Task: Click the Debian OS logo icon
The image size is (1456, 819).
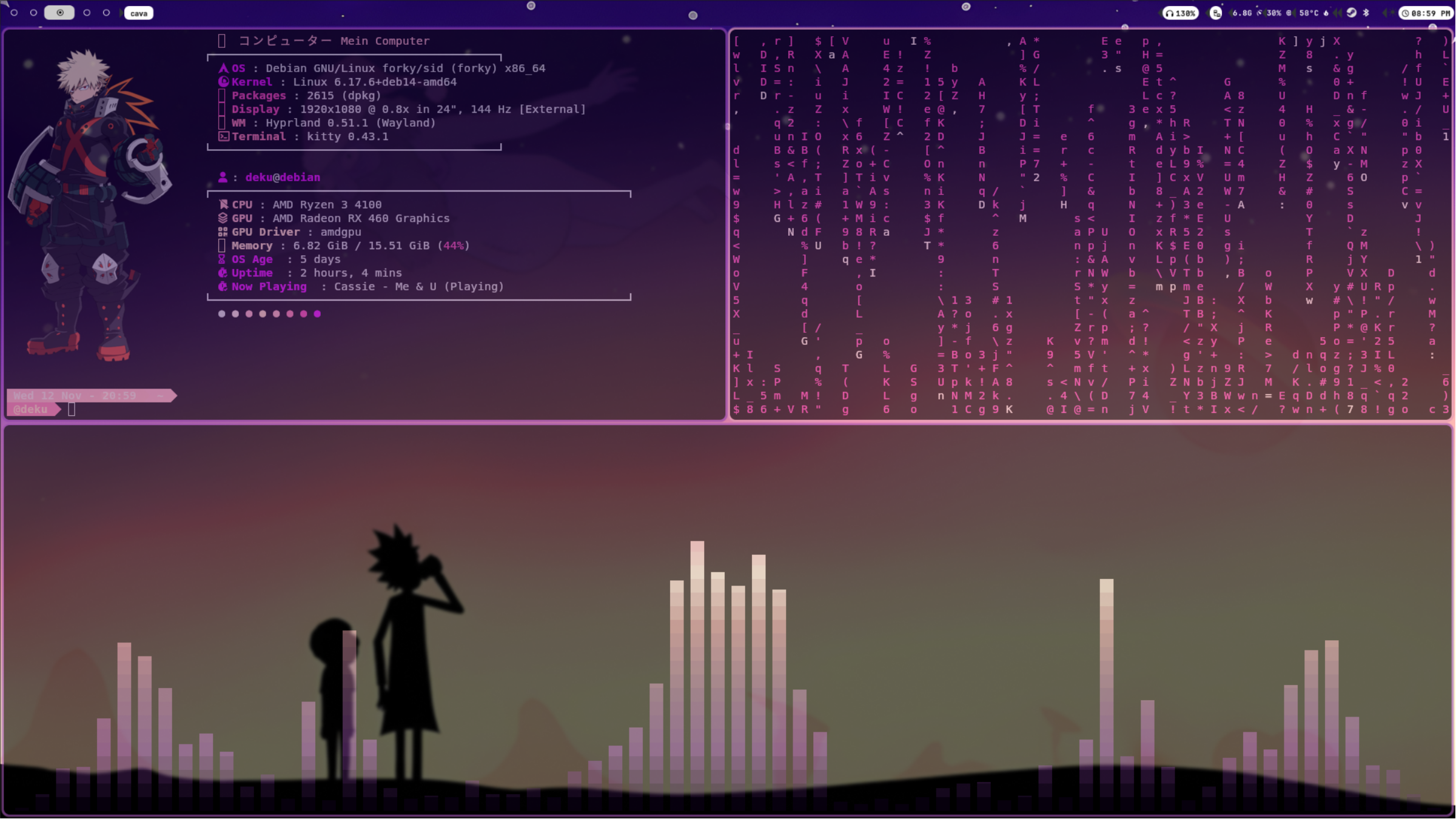Action: coord(223,69)
